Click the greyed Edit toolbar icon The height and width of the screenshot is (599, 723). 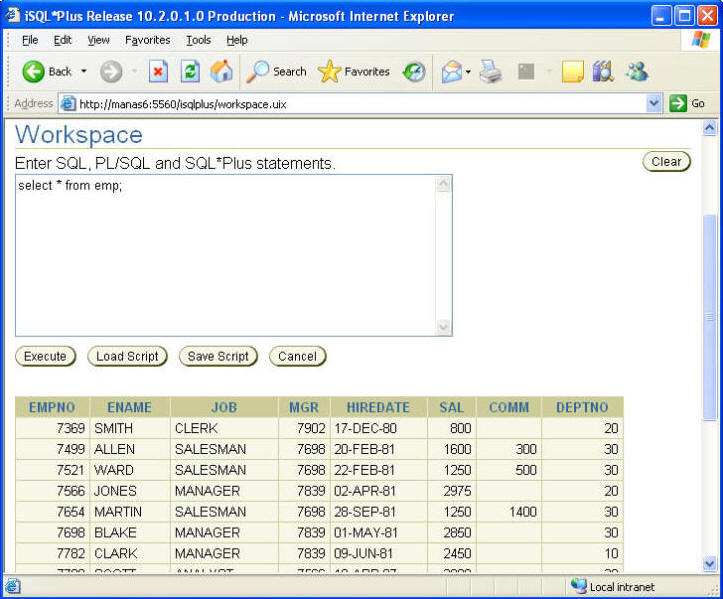point(526,71)
